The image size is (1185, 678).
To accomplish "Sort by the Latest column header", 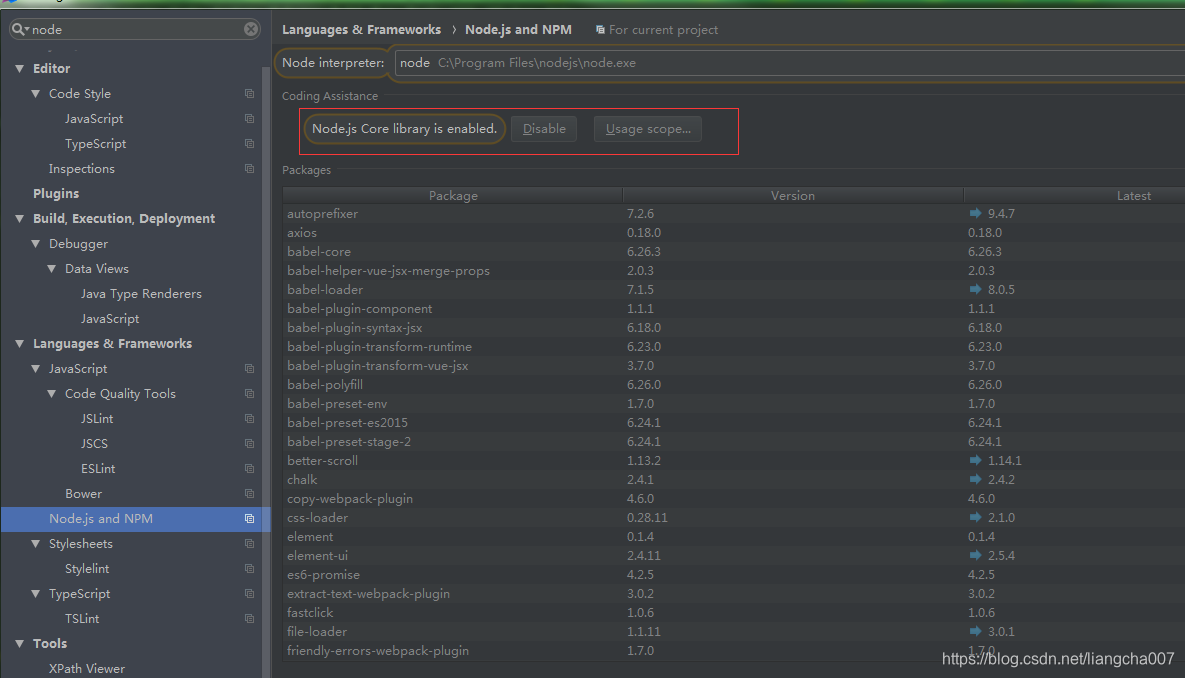I will (x=1075, y=196).
